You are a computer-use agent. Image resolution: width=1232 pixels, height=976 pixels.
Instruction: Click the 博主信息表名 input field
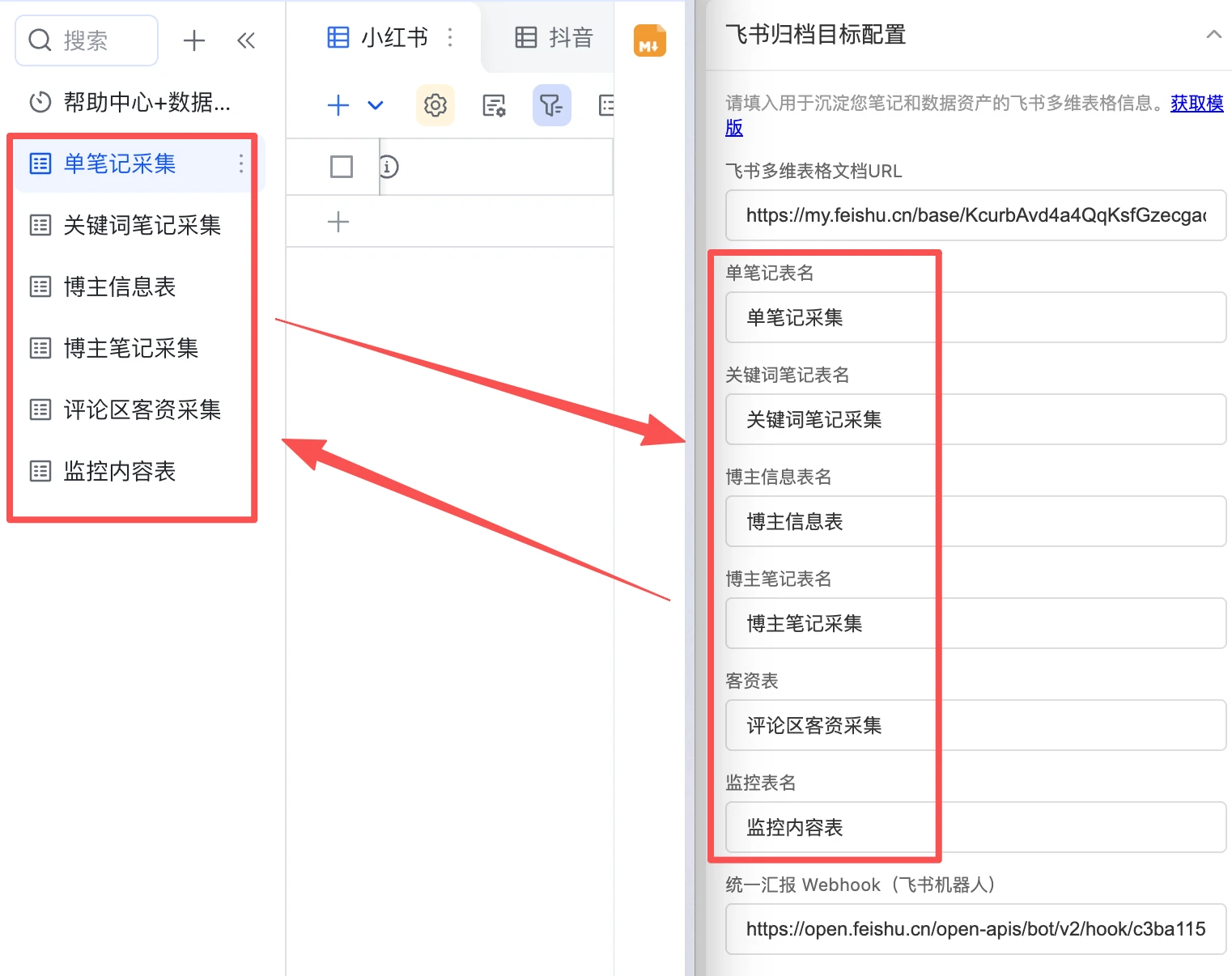pos(976,521)
